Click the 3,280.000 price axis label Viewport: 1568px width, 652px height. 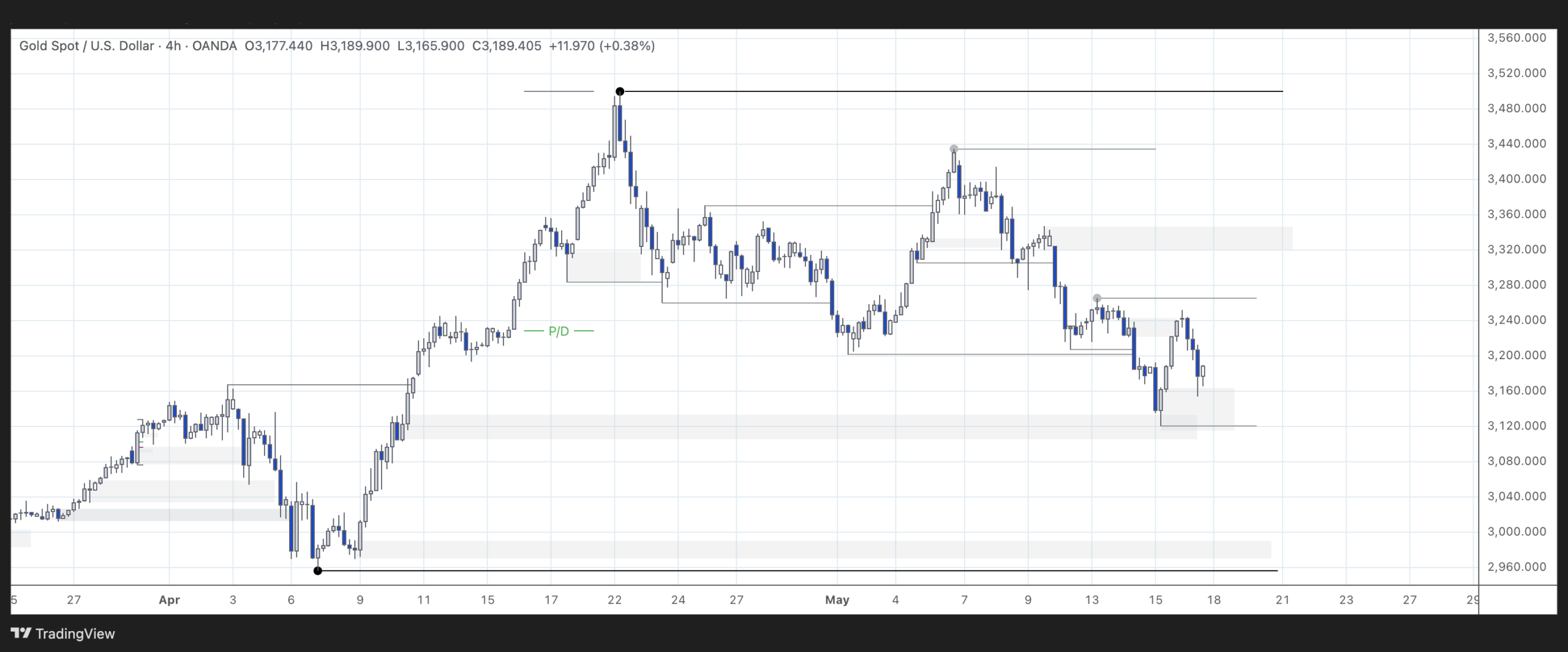1517,285
